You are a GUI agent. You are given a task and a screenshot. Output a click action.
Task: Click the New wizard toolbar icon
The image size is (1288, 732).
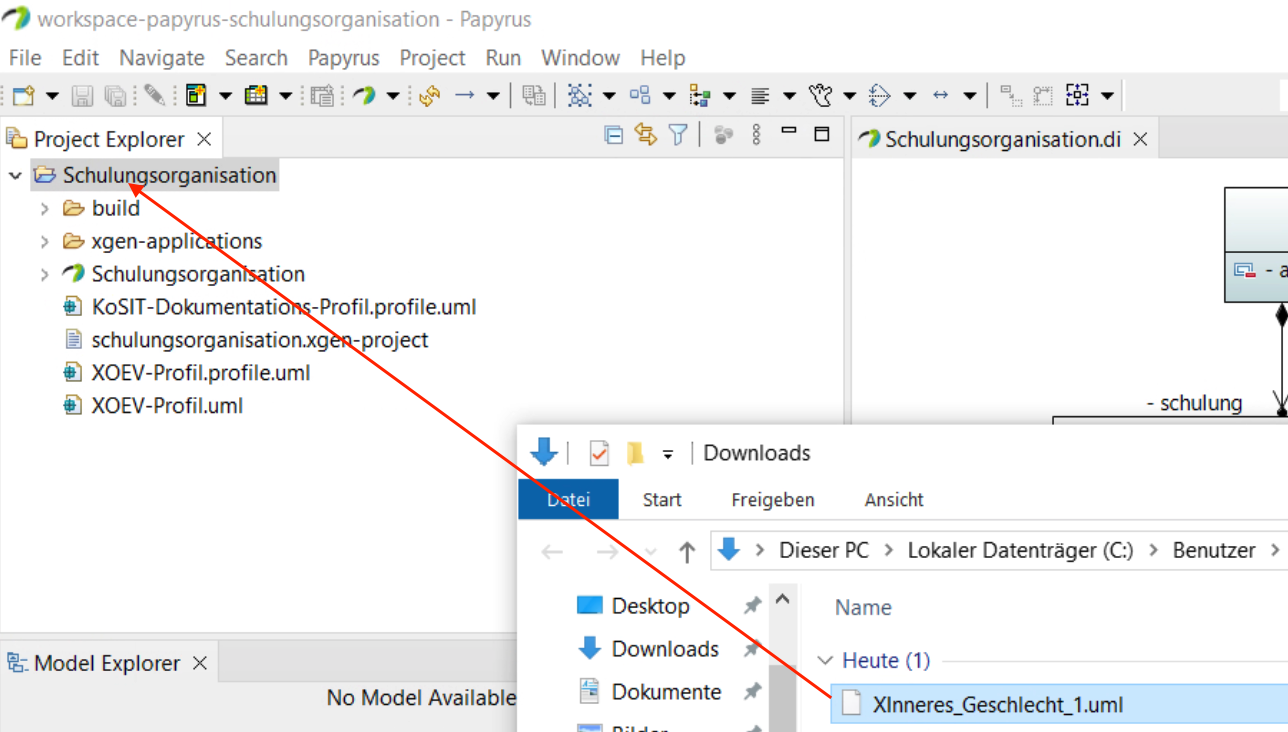coord(23,96)
